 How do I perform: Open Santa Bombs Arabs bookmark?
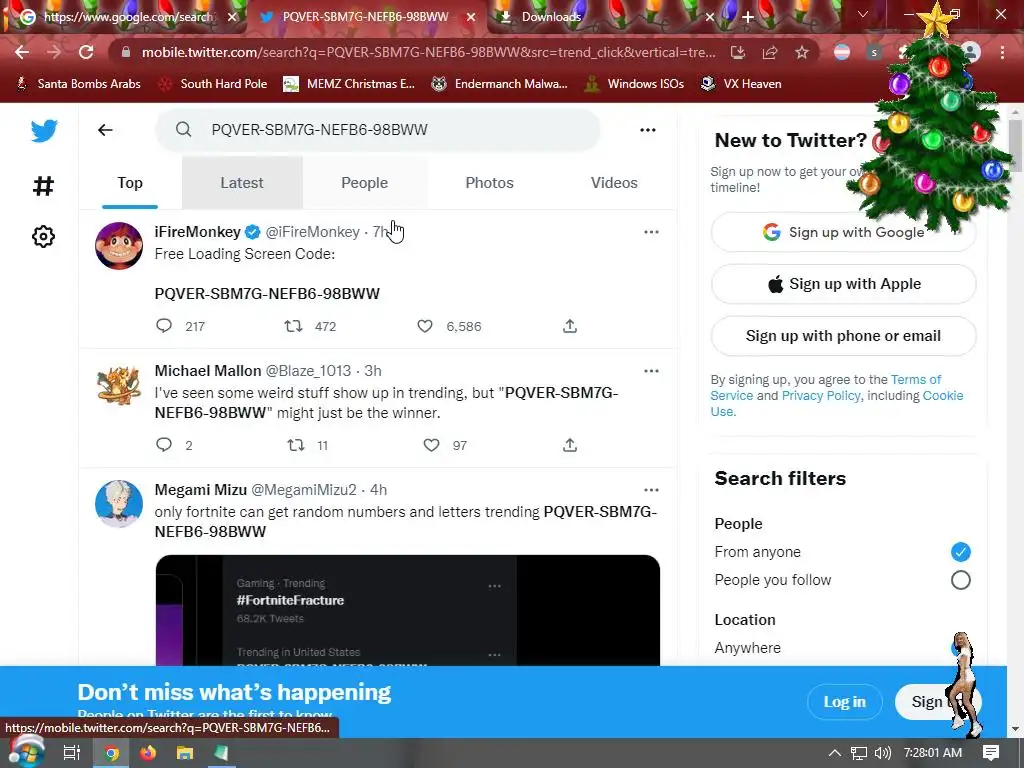point(78,84)
